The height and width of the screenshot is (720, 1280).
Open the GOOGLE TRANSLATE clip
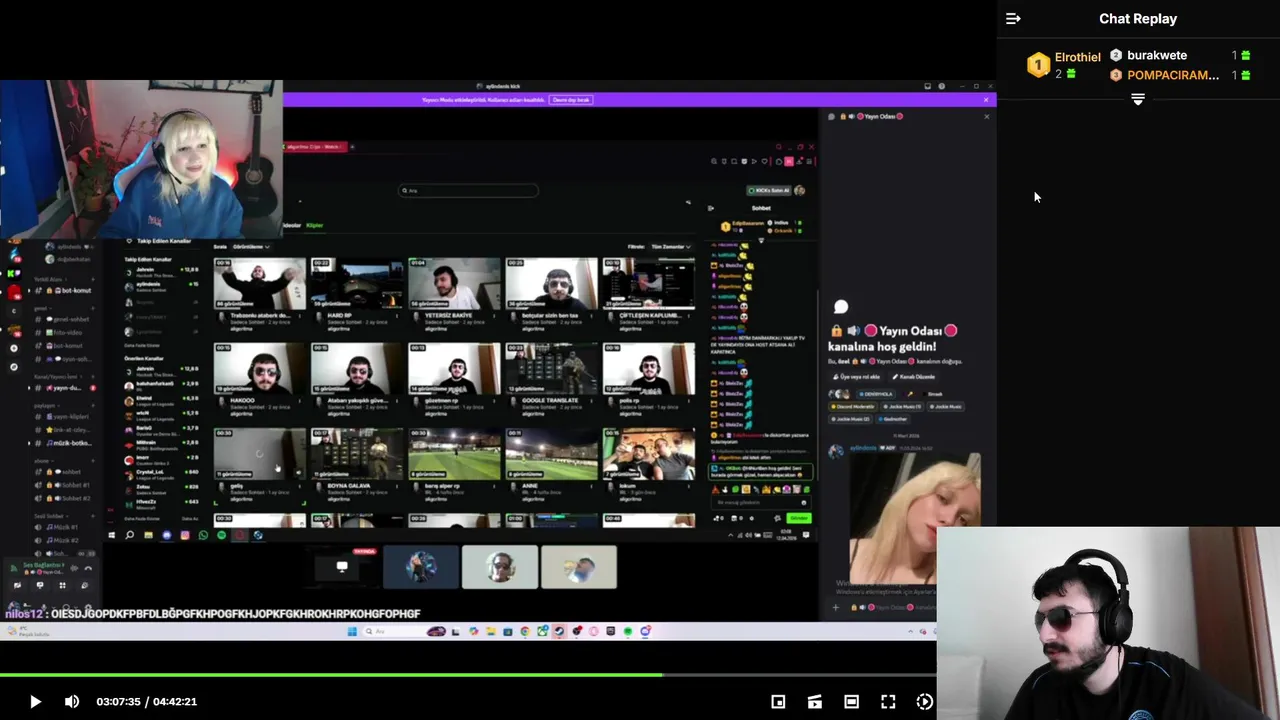[551, 369]
